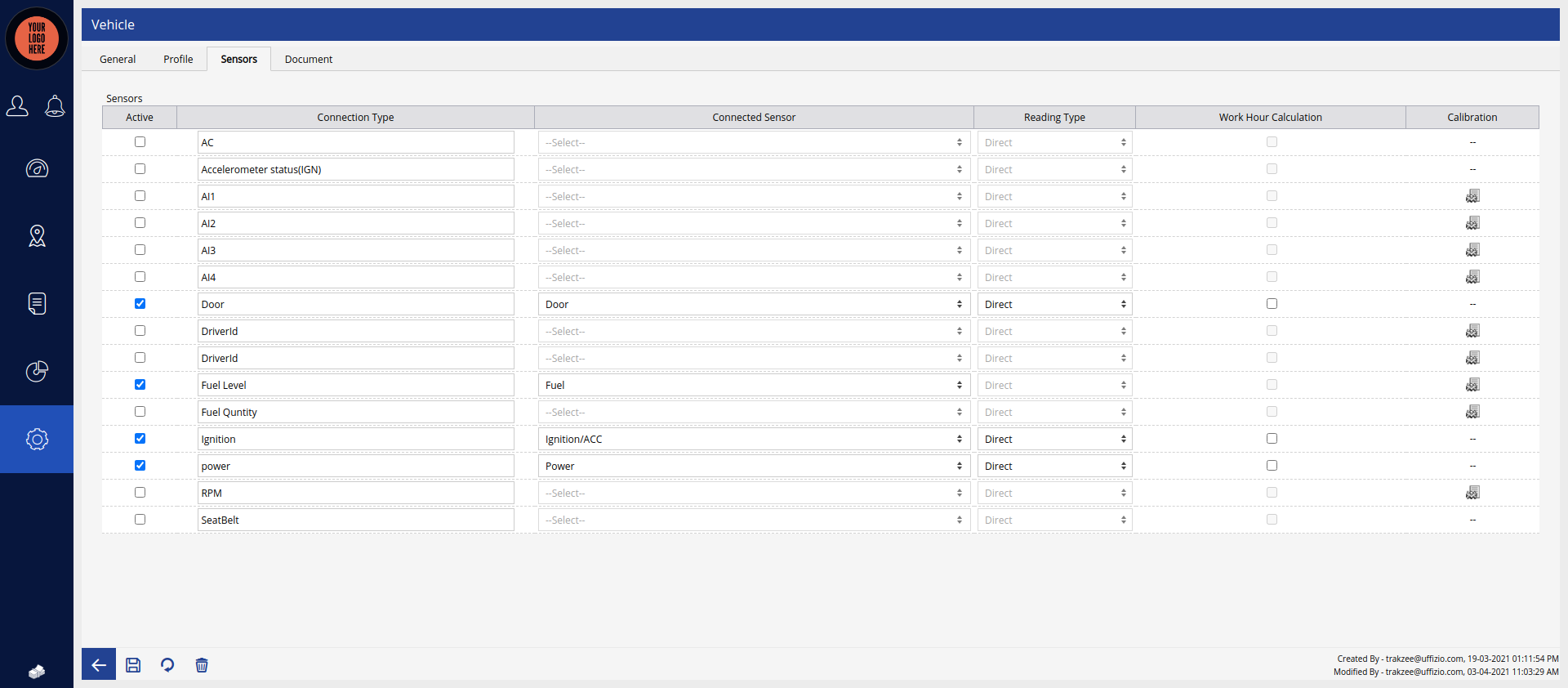Open calibration for AI2 row
The height and width of the screenshot is (688, 1568).
(x=1472, y=223)
